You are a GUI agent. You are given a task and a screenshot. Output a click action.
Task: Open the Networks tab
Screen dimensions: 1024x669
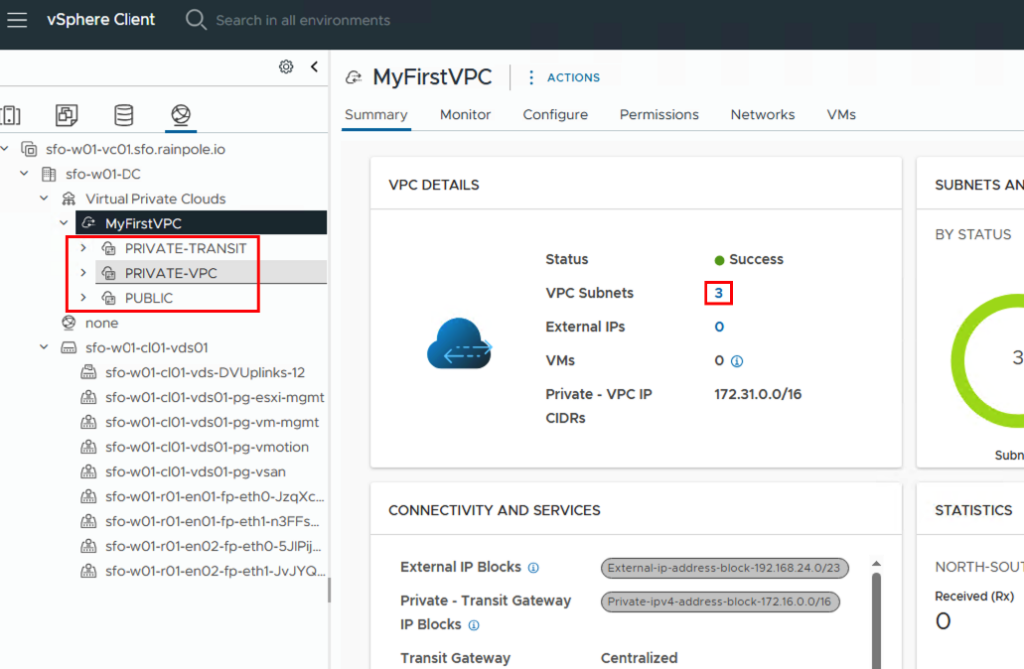click(762, 115)
